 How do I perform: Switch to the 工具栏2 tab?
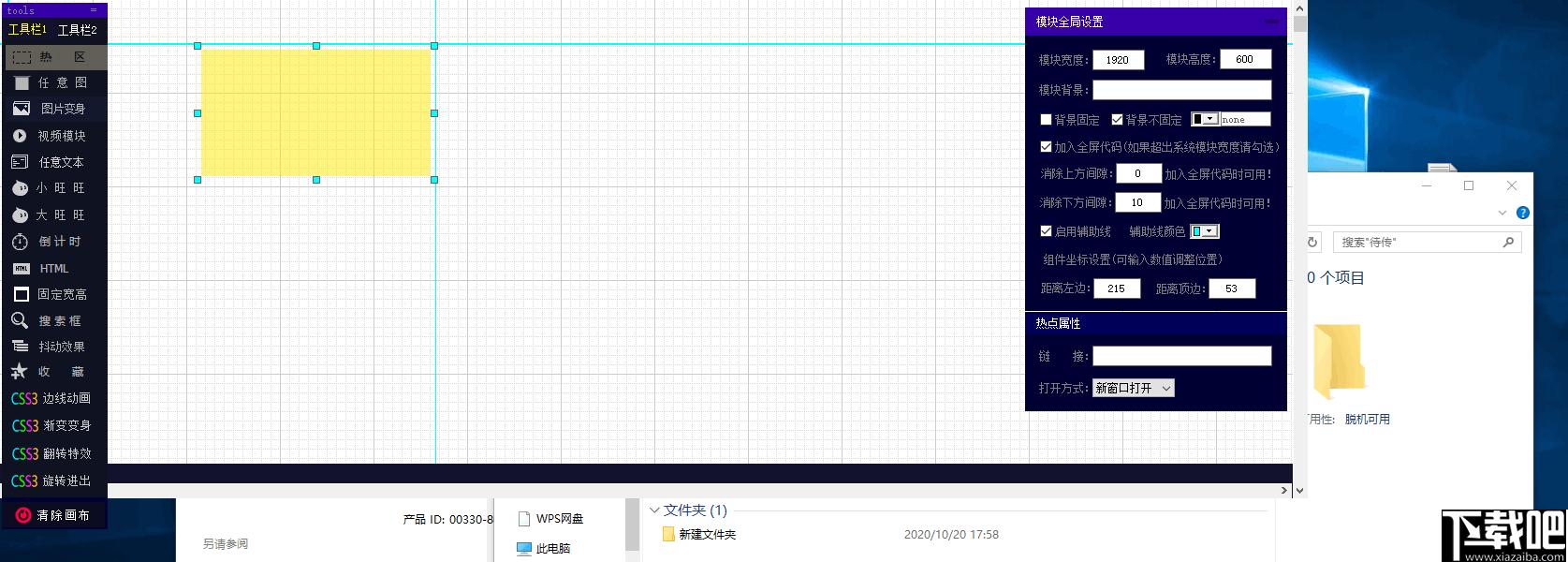tap(78, 30)
